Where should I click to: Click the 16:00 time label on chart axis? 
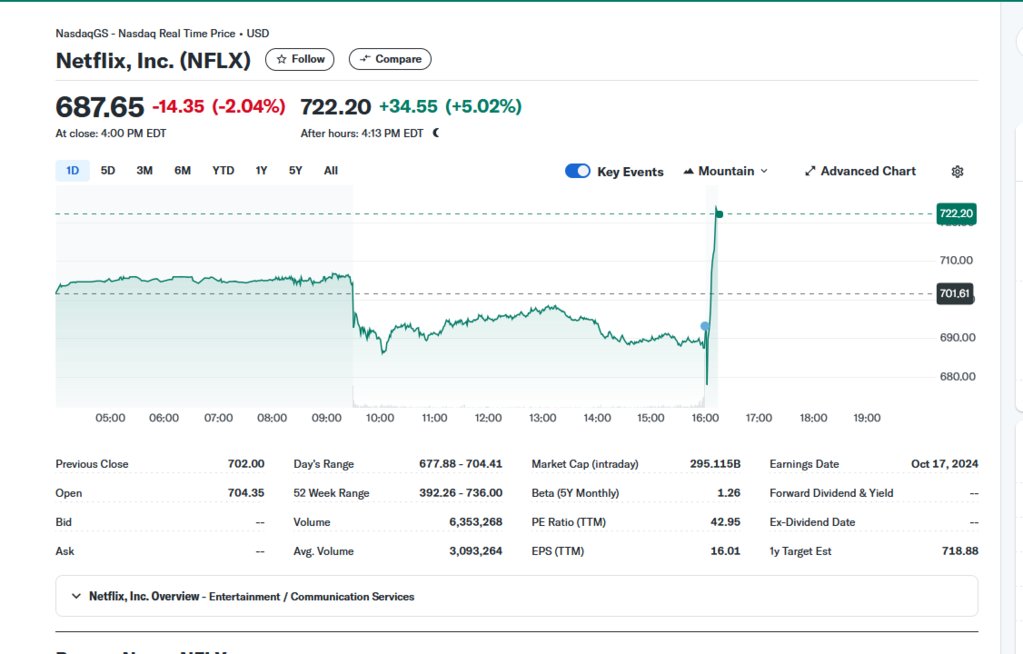click(x=705, y=418)
